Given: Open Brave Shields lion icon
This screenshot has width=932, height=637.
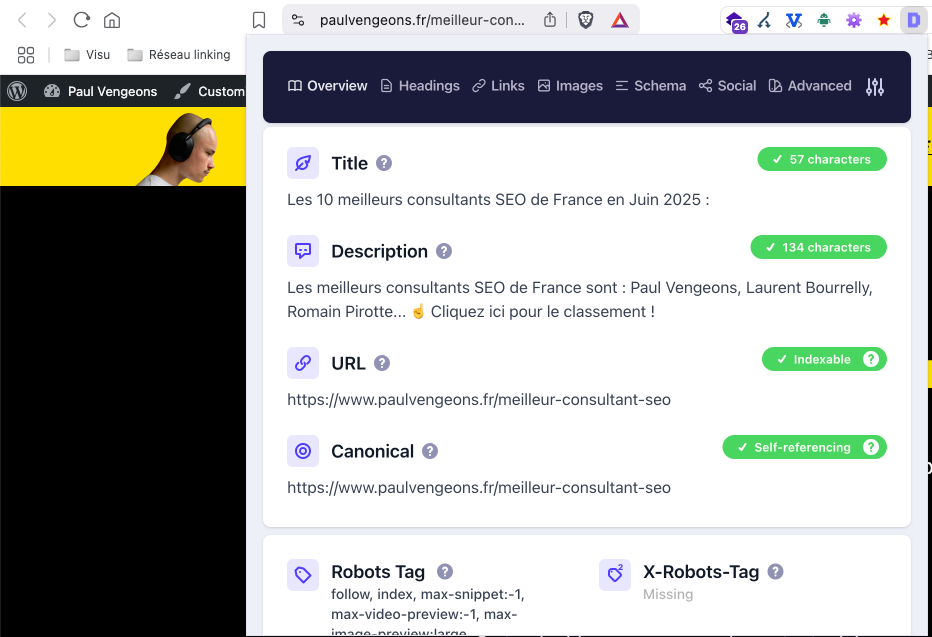Looking at the screenshot, I should click(x=585, y=20).
